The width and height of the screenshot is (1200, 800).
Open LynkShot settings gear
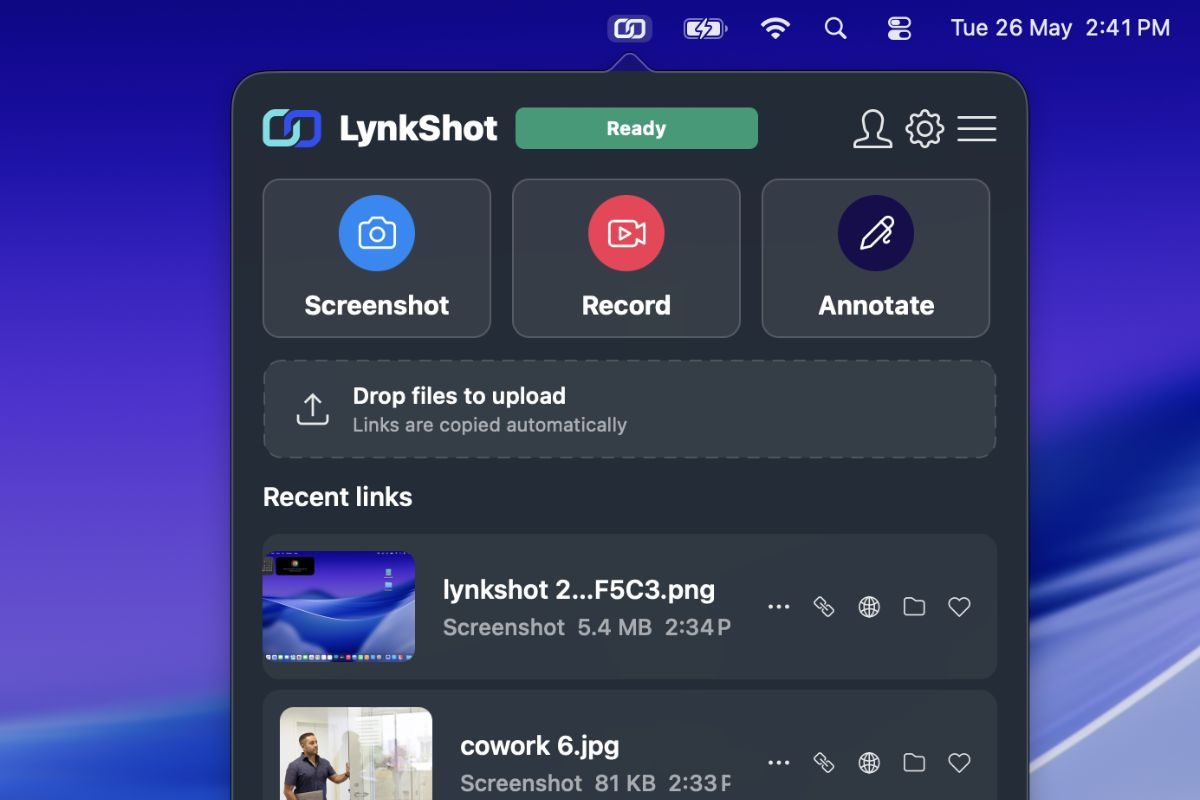point(925,129)
